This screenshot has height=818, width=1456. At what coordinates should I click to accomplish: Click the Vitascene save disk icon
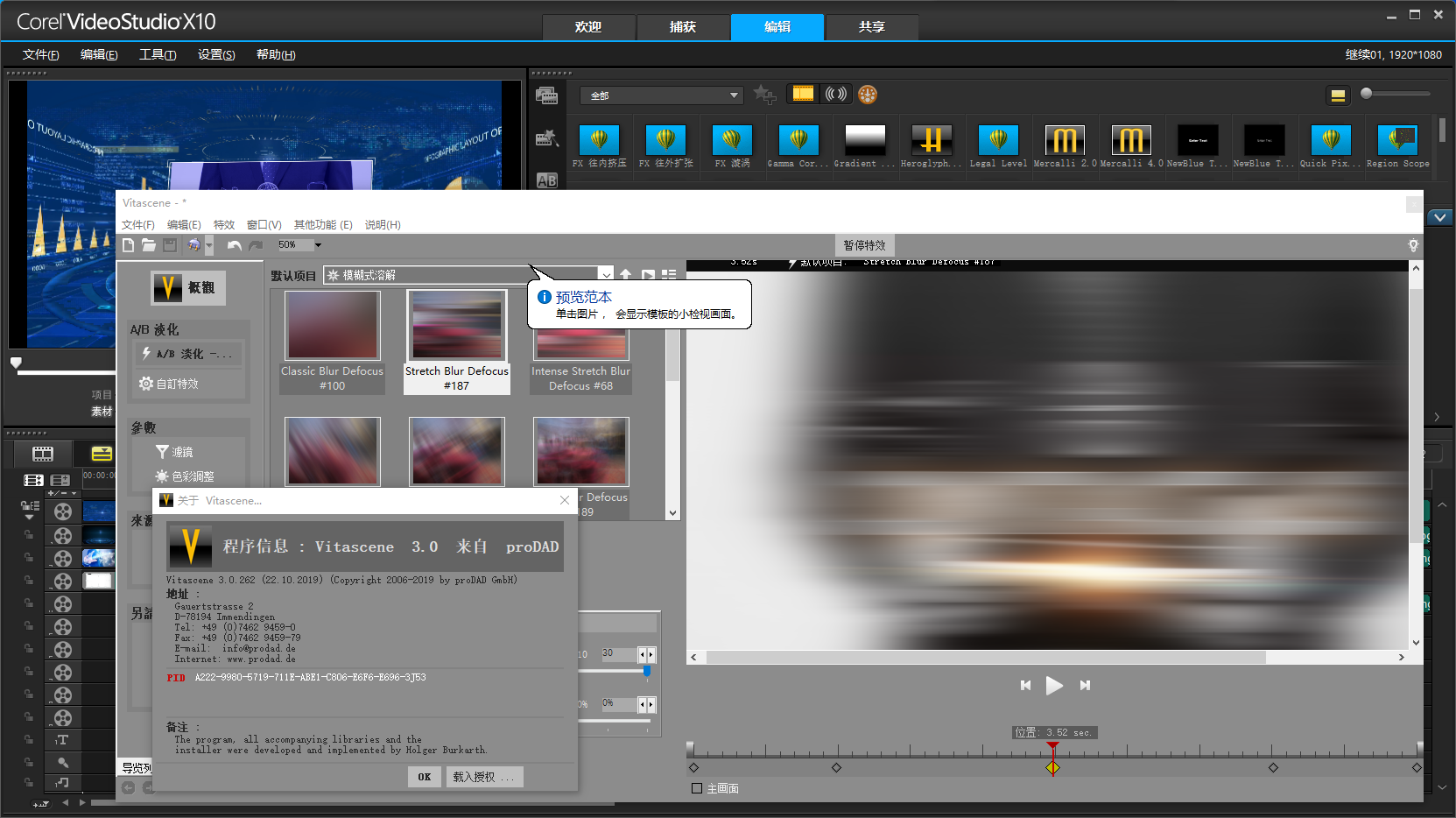(170, 245)
